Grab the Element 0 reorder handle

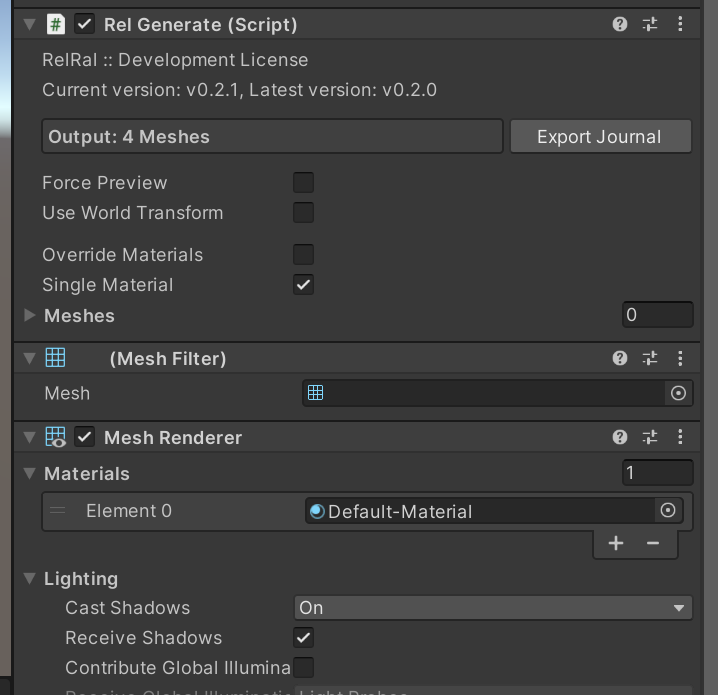click(x=58, y=510)
